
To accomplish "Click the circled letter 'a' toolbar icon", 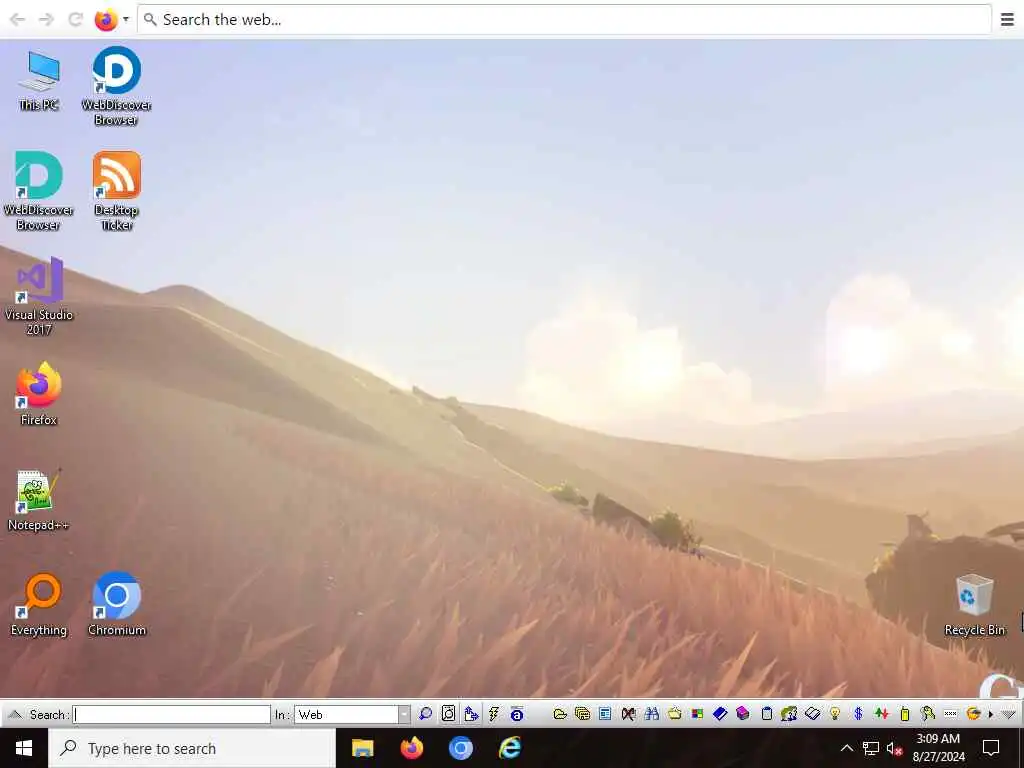I will click(x=517, y=714).
